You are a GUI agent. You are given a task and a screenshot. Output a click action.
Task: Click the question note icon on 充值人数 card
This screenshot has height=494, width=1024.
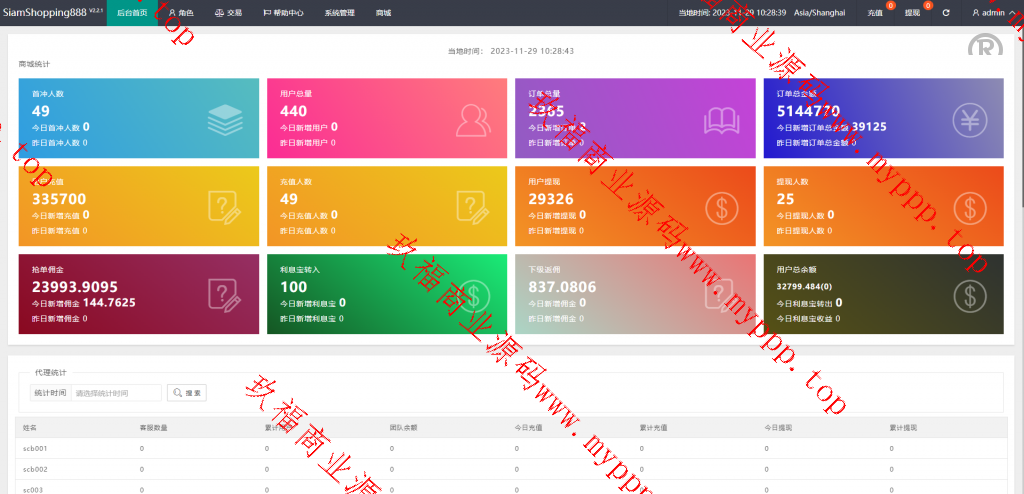coord(473,208)
